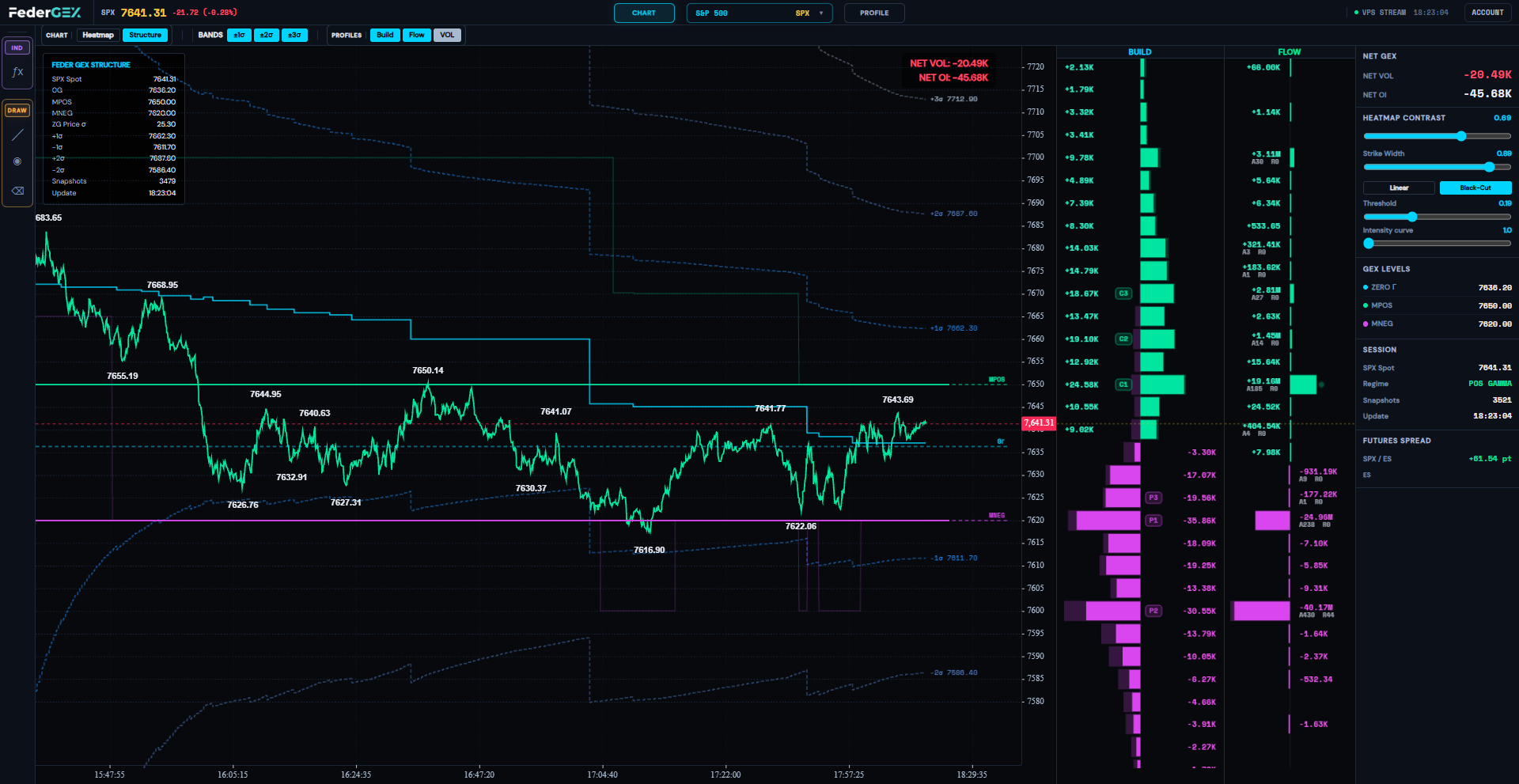1519x784 pixels.
Task: Open the ACCOUNT menu
Action: click(x=1487, y=13)
